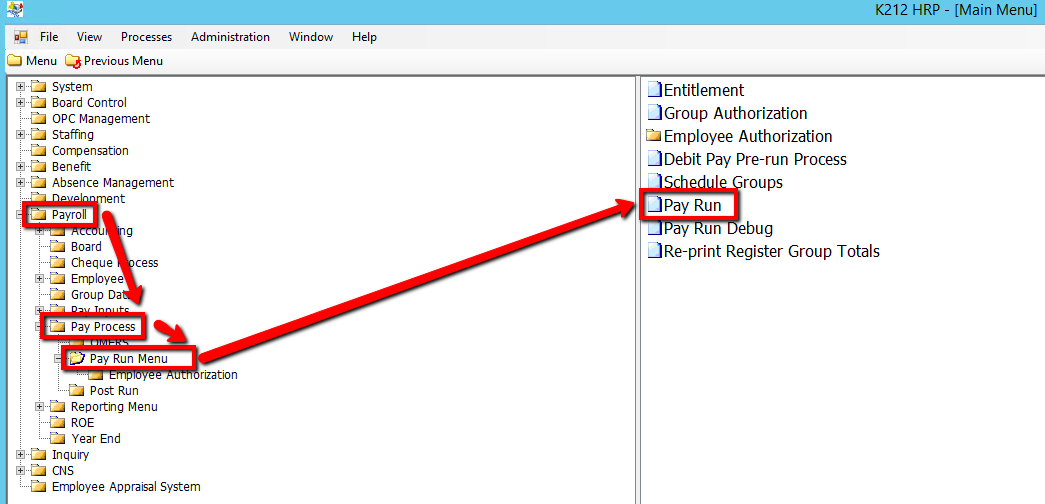Click the Previous Menu toolbar button

(114, 61)
